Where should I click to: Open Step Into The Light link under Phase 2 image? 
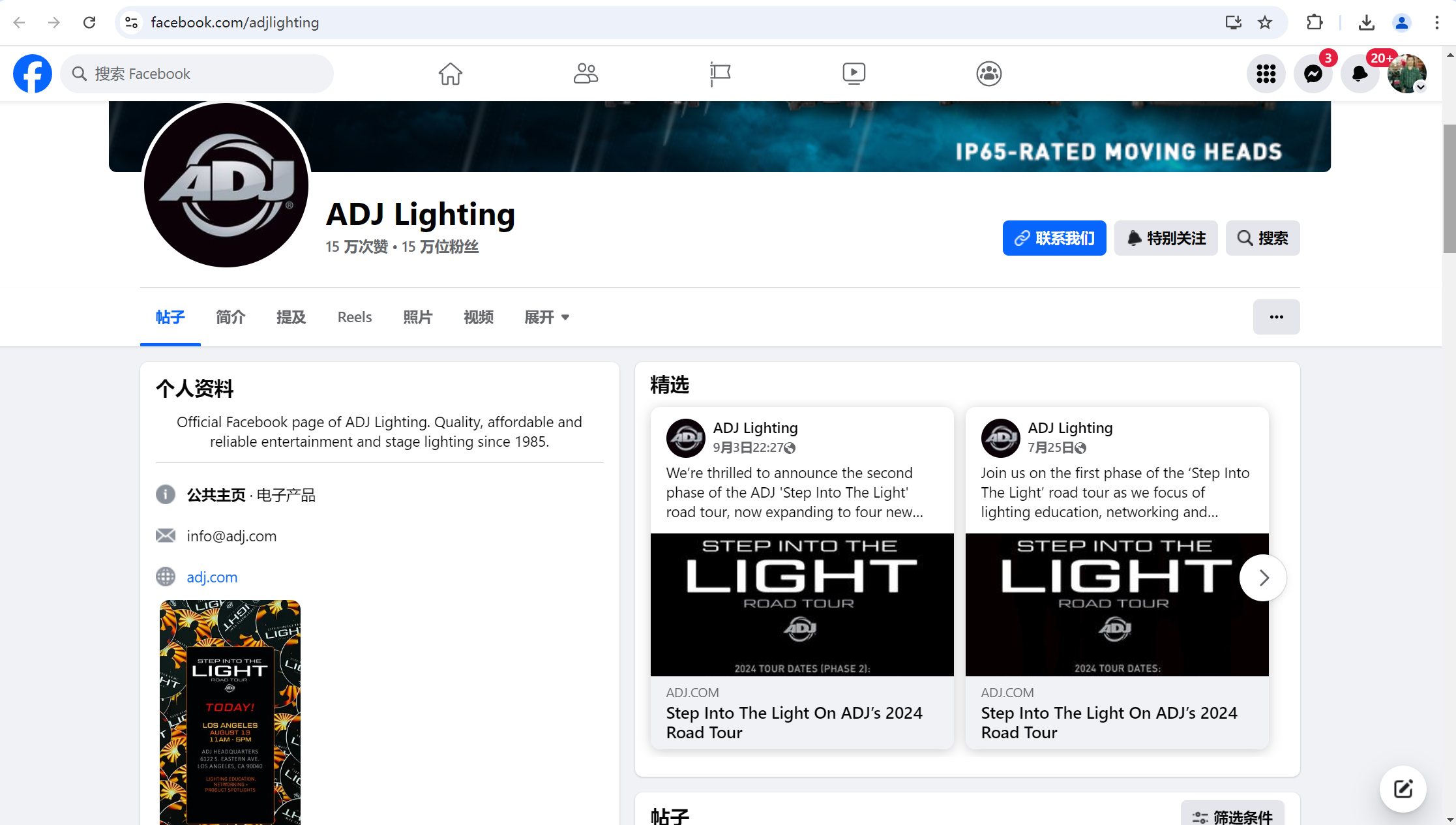click(794, 723)
